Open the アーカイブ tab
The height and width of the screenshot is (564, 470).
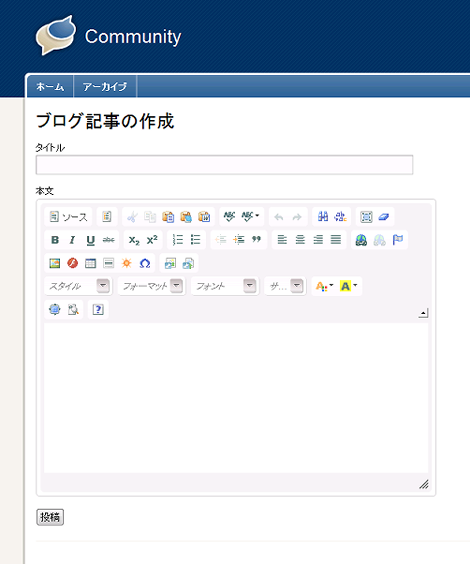[105, 87]
